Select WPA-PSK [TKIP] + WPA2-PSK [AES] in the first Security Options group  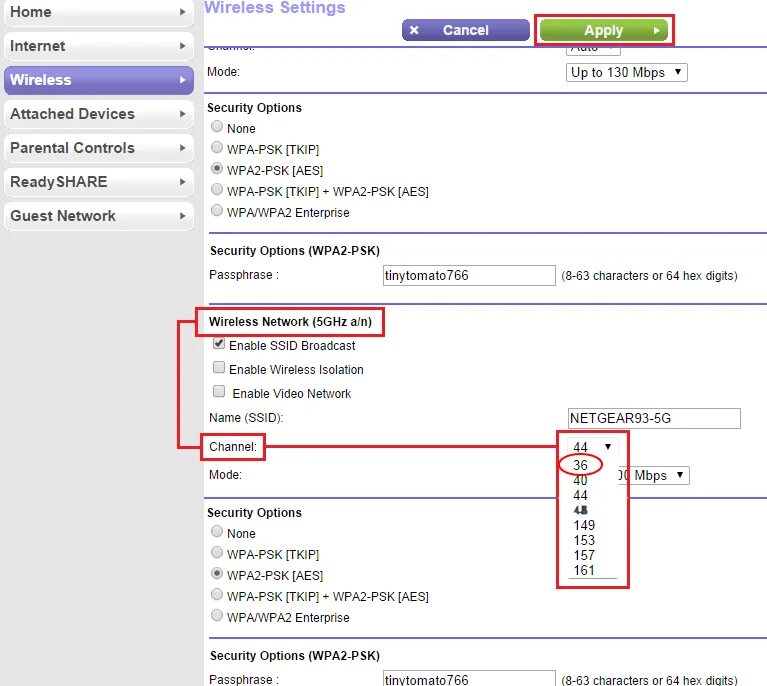click(217, 190)
